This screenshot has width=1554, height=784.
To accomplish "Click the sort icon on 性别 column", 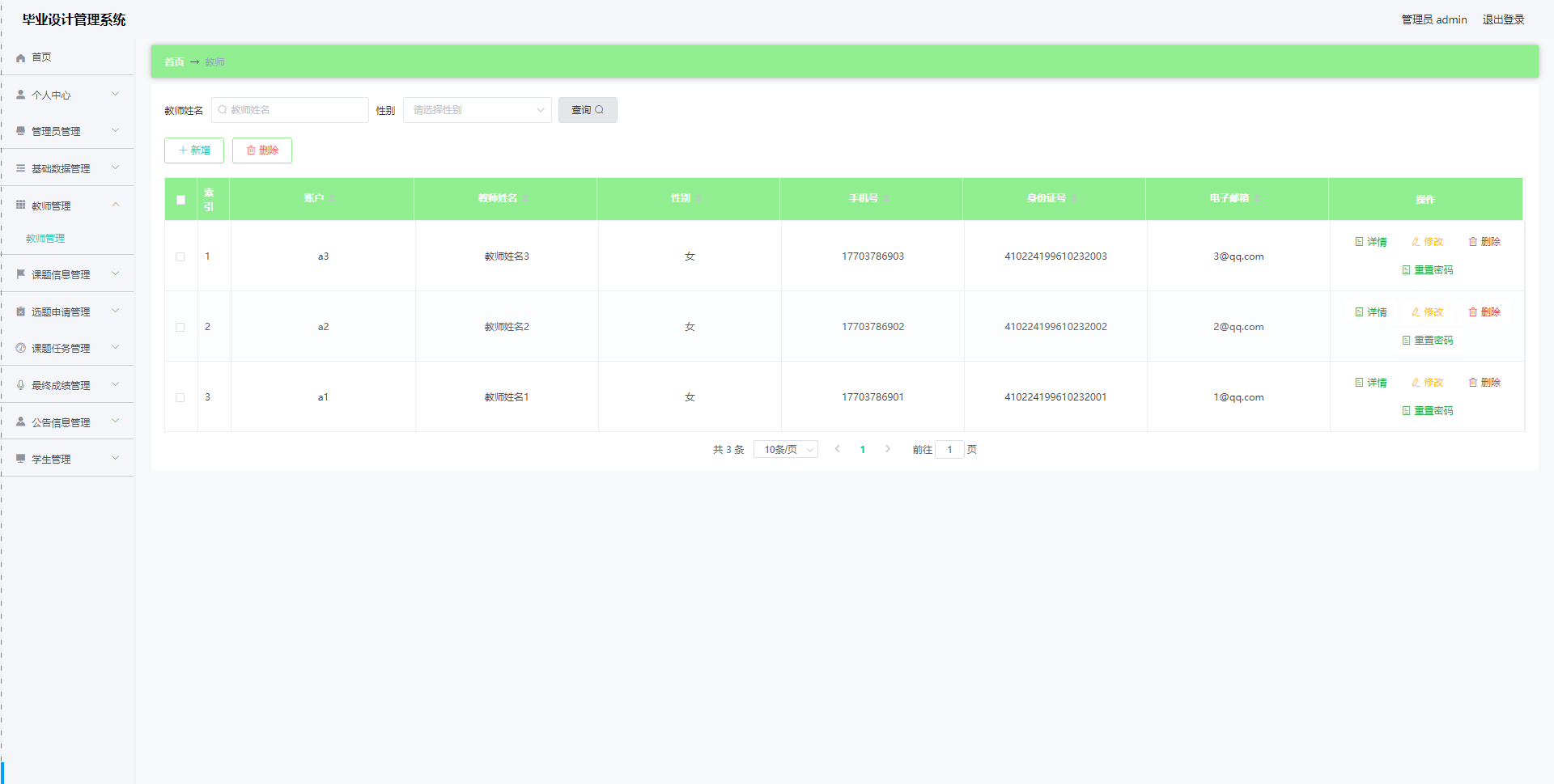I will click(698, 198).
